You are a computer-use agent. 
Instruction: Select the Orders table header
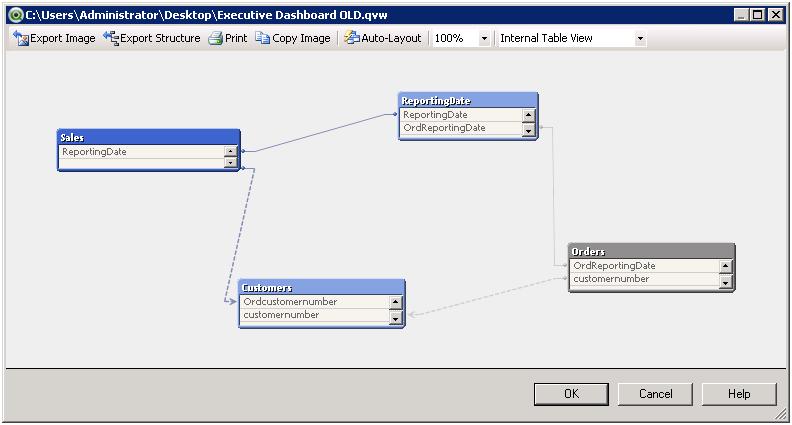pyautogui.click(x=651, y=251)
